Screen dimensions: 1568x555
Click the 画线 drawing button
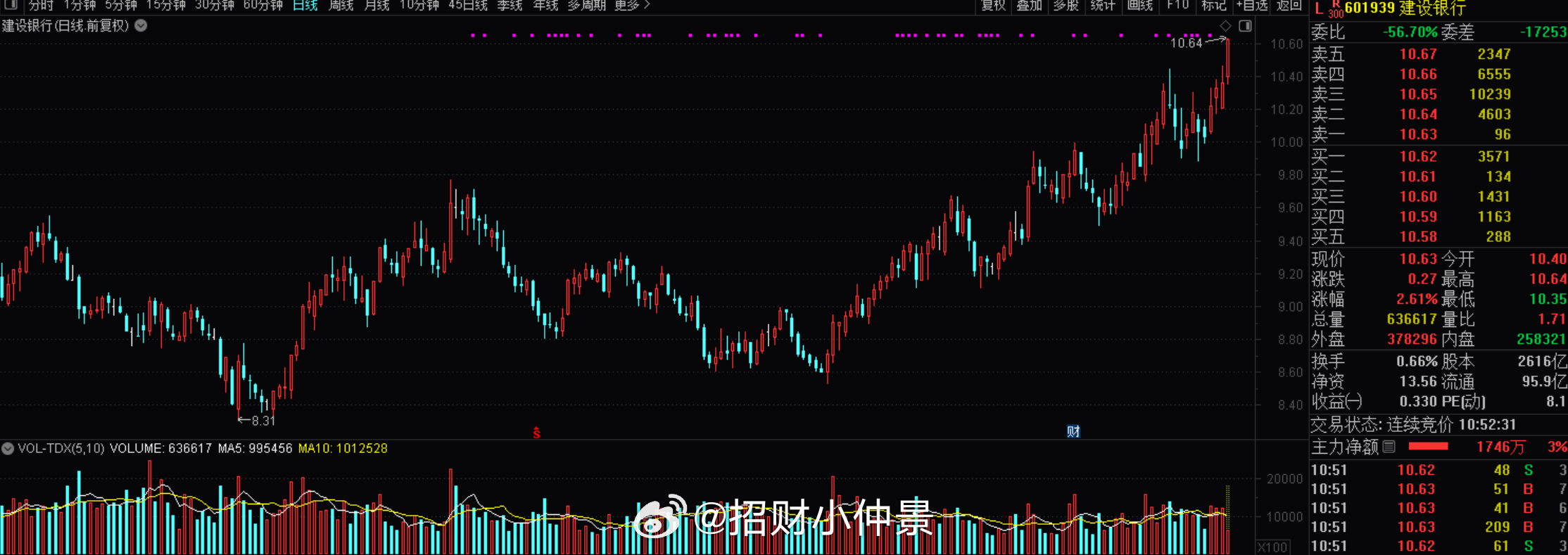(1140, 6)
